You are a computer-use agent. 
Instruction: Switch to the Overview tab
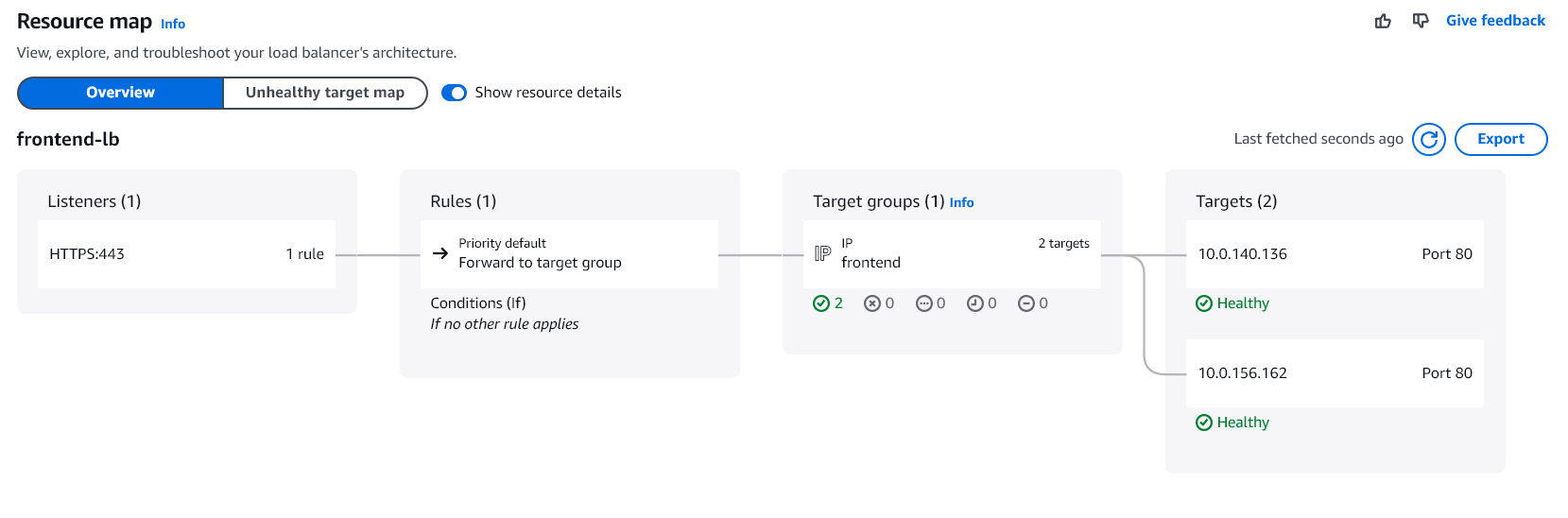[x=120, y=93]
